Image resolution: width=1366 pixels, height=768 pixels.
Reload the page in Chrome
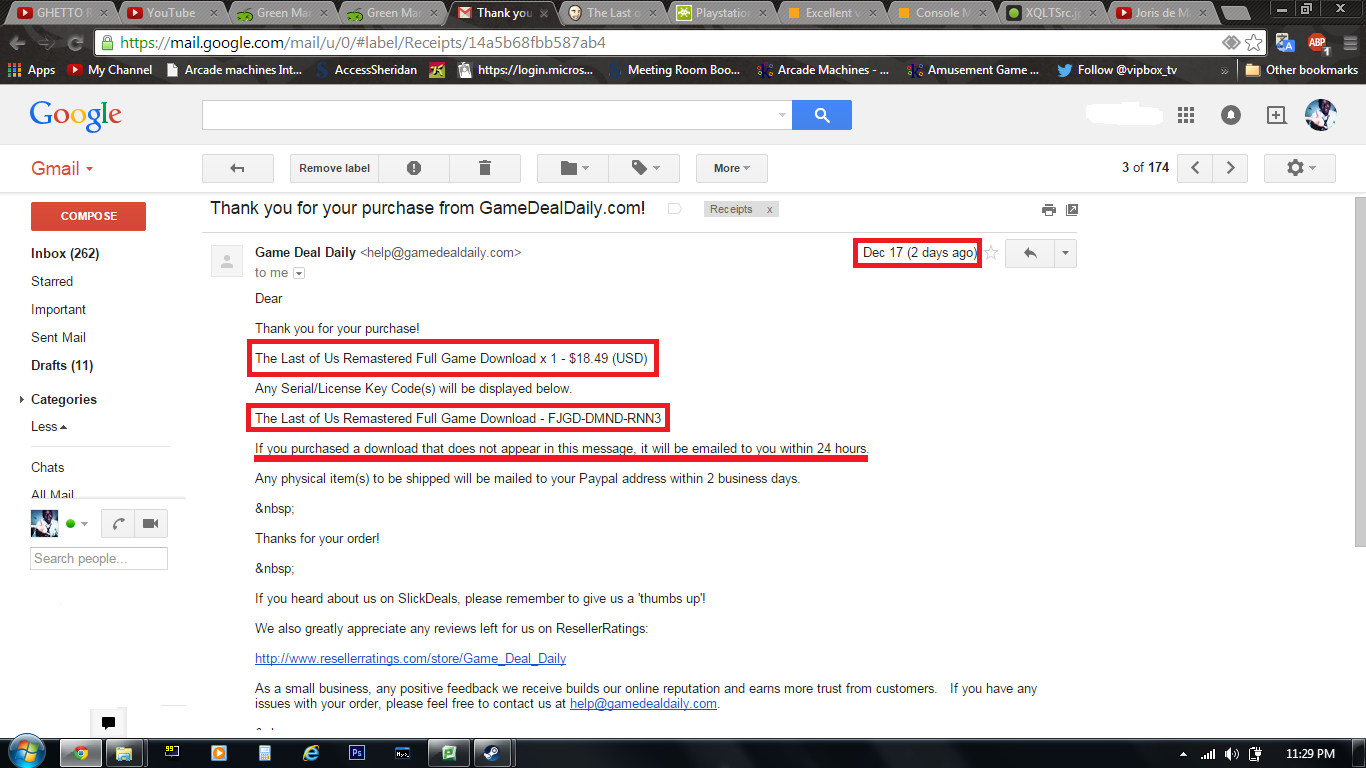(x=75, y=43)
